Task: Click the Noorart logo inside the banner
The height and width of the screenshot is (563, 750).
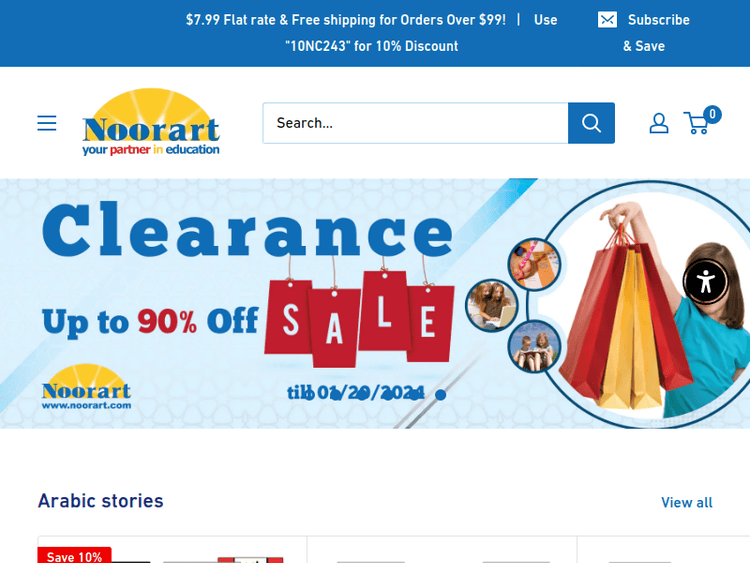Action: 87,387
